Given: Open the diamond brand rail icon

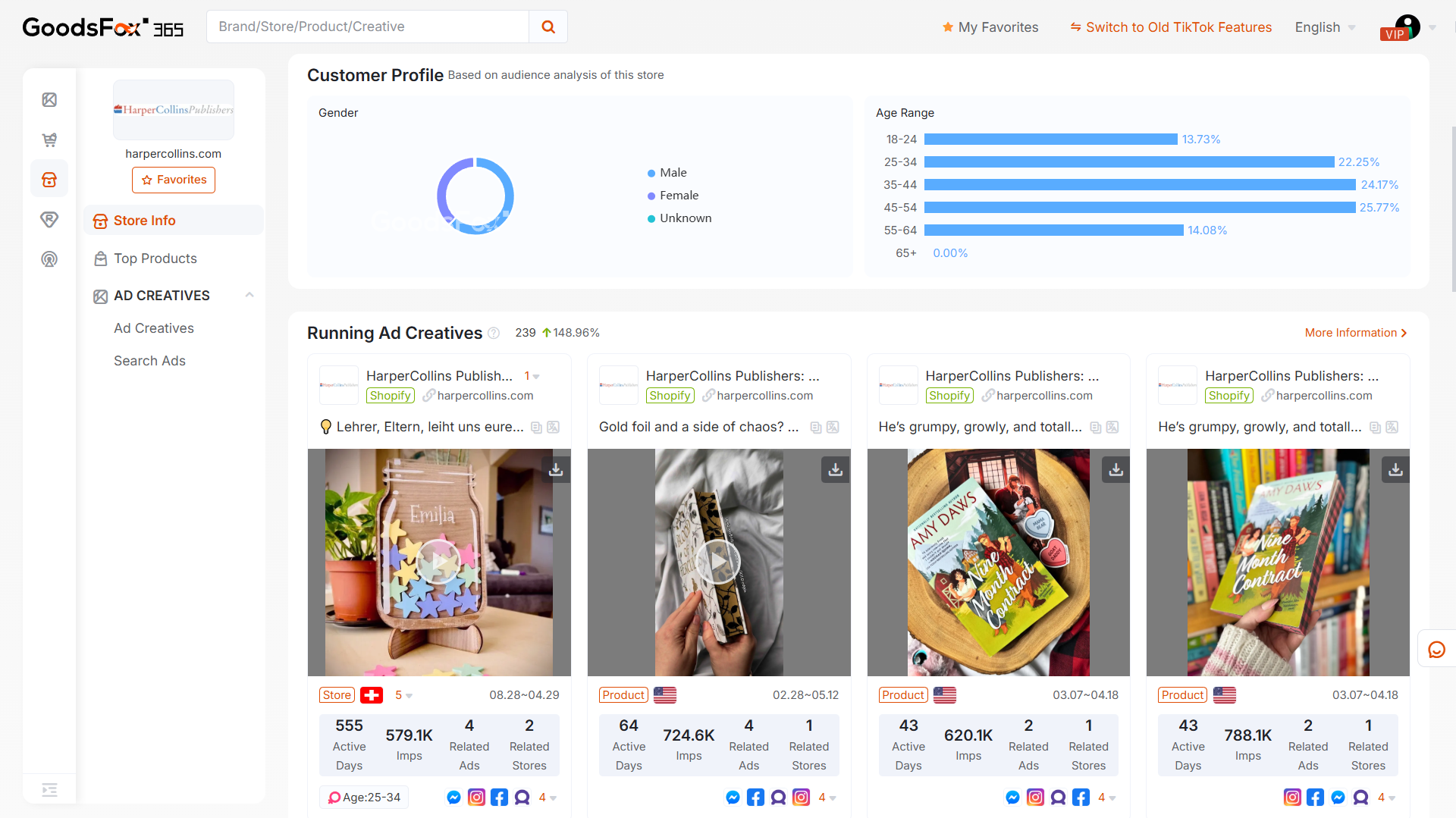Looking at the screenshot, I should coord(49,219).
